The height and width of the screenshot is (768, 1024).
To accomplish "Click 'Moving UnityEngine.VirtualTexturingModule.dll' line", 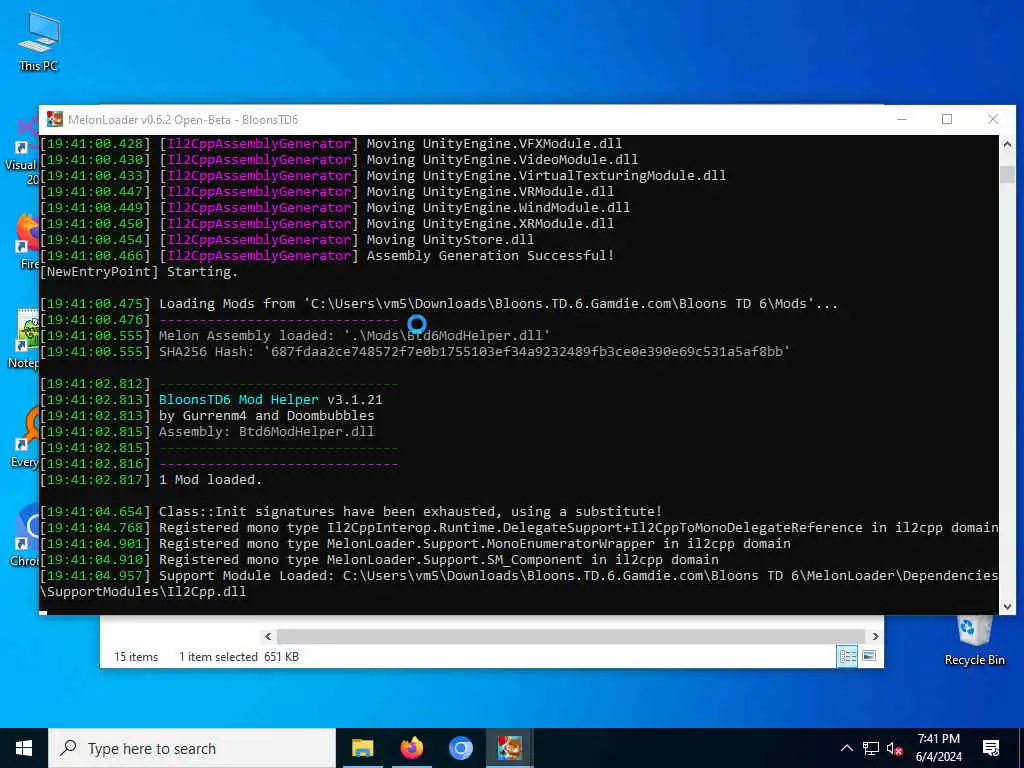I will [x=546, y=176].
